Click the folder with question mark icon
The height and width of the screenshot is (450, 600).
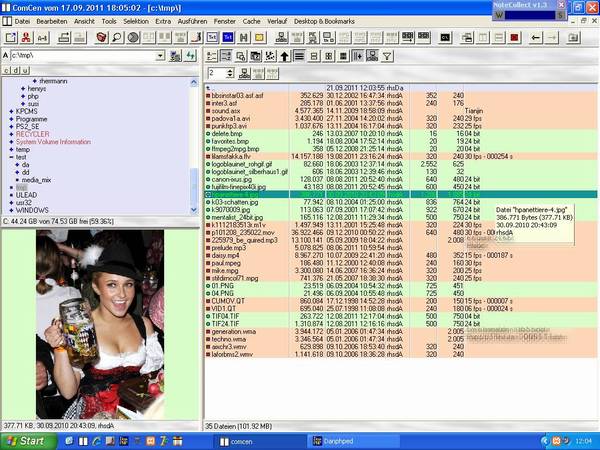256,57
